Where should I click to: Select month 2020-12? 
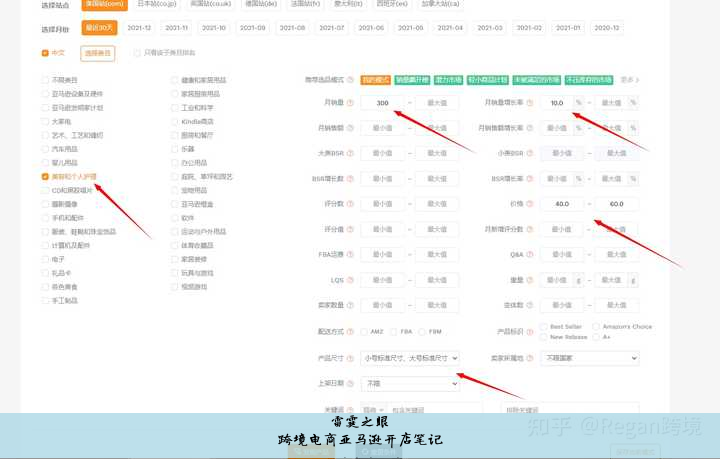[x=607, y=28]
